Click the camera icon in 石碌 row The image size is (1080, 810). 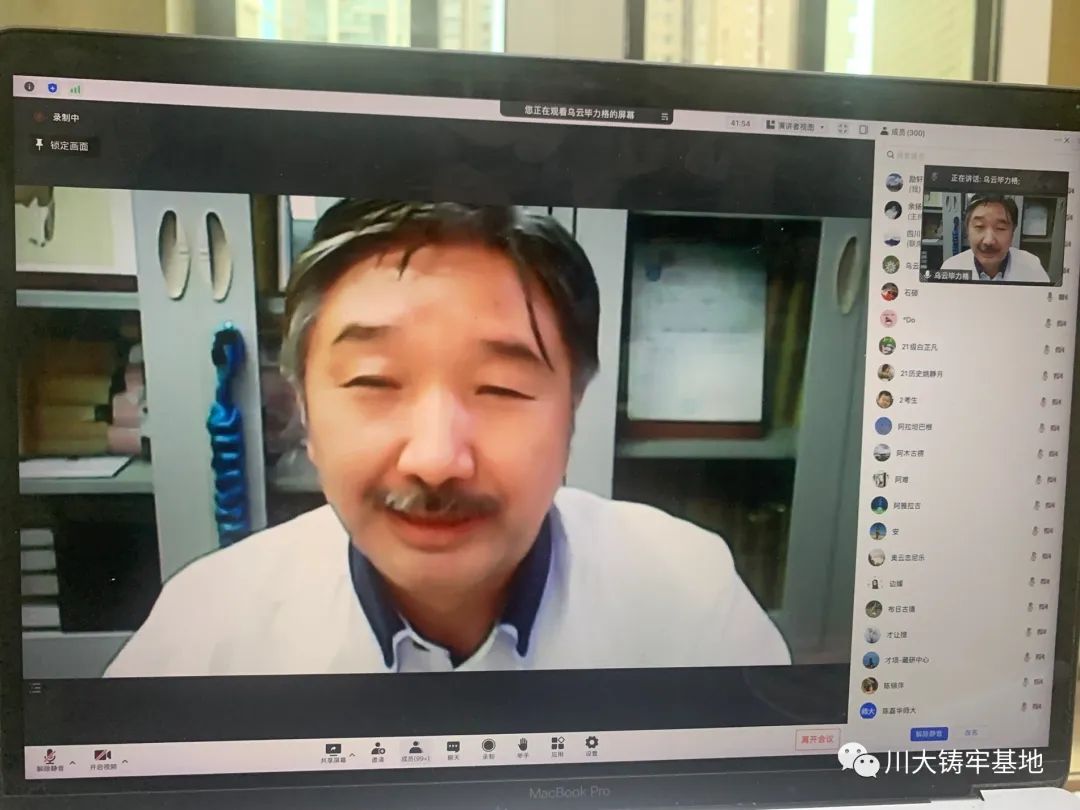(1064, 297)
